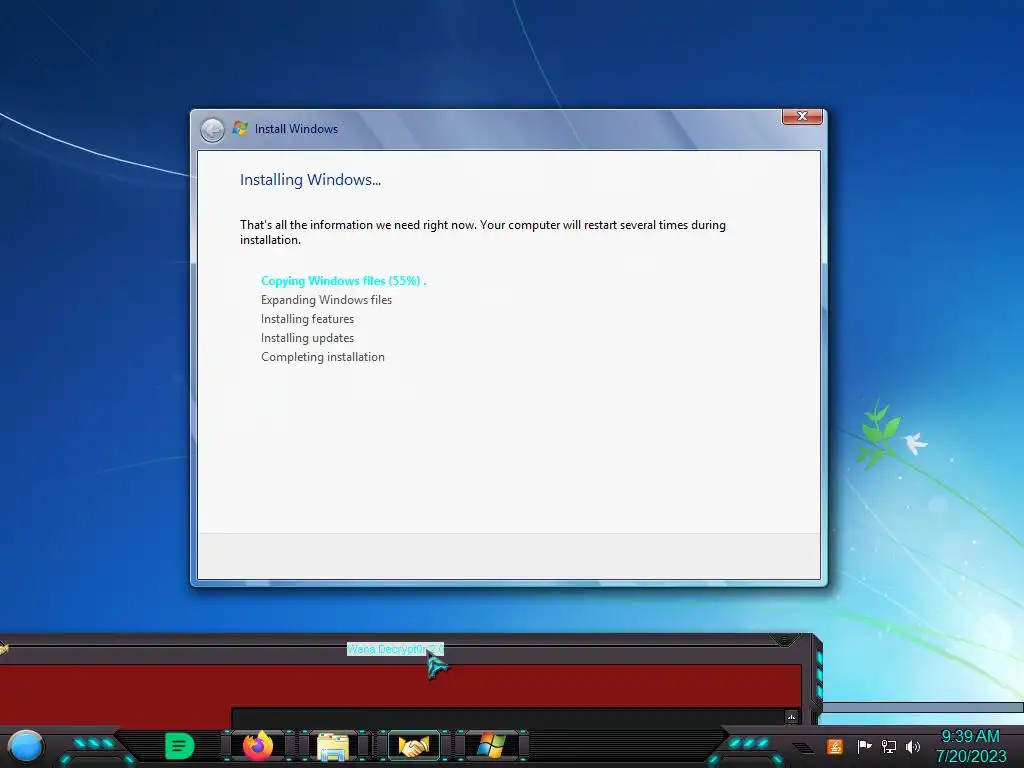Open Windows Explorer folder icon on taskbar
This screenshot has width=1024, height=768.
pyautogui.click(x=332, y=746)
